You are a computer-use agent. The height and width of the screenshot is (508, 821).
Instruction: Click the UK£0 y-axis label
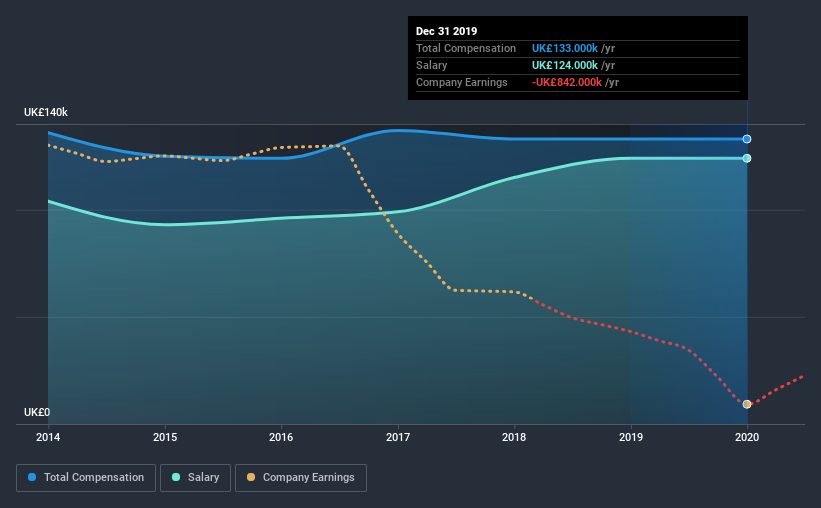pyautogui.click(x=37, y=412)
